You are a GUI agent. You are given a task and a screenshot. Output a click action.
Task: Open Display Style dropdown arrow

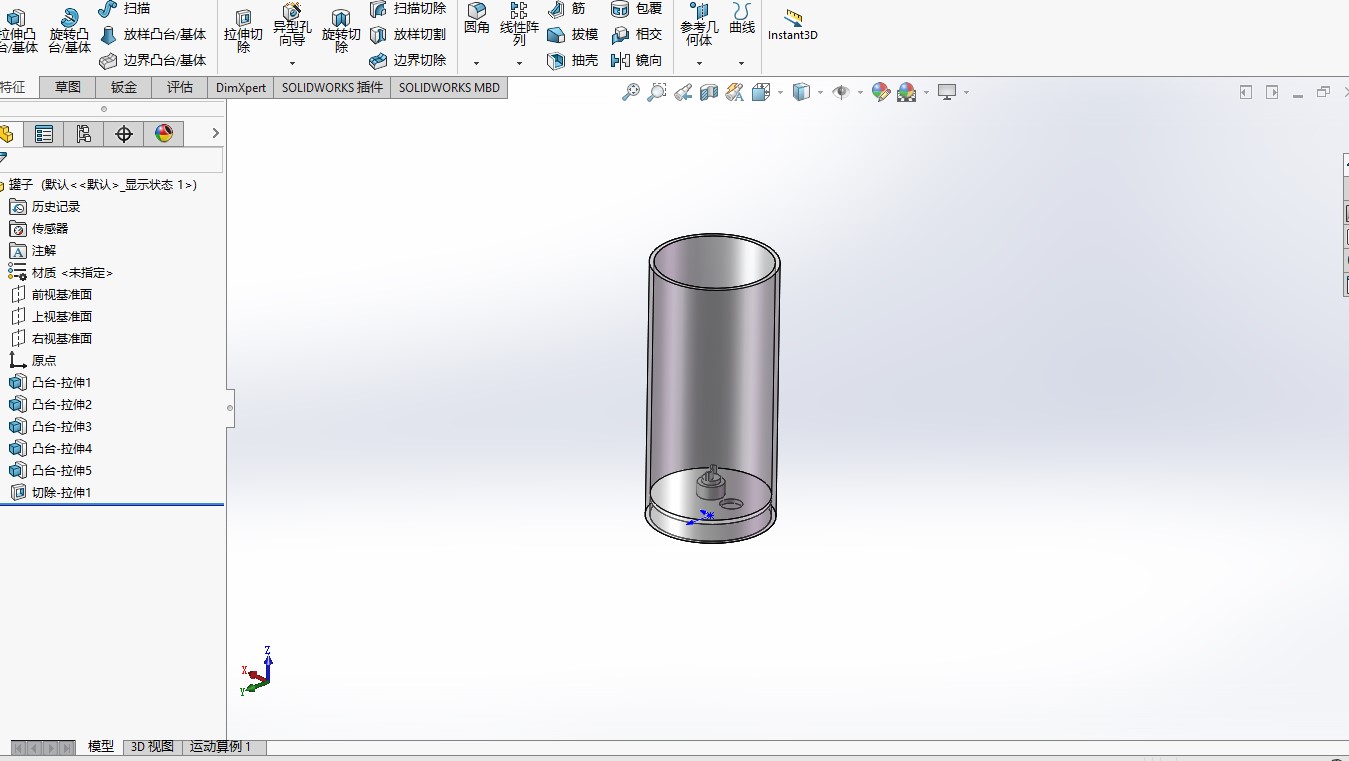(820, 92)
